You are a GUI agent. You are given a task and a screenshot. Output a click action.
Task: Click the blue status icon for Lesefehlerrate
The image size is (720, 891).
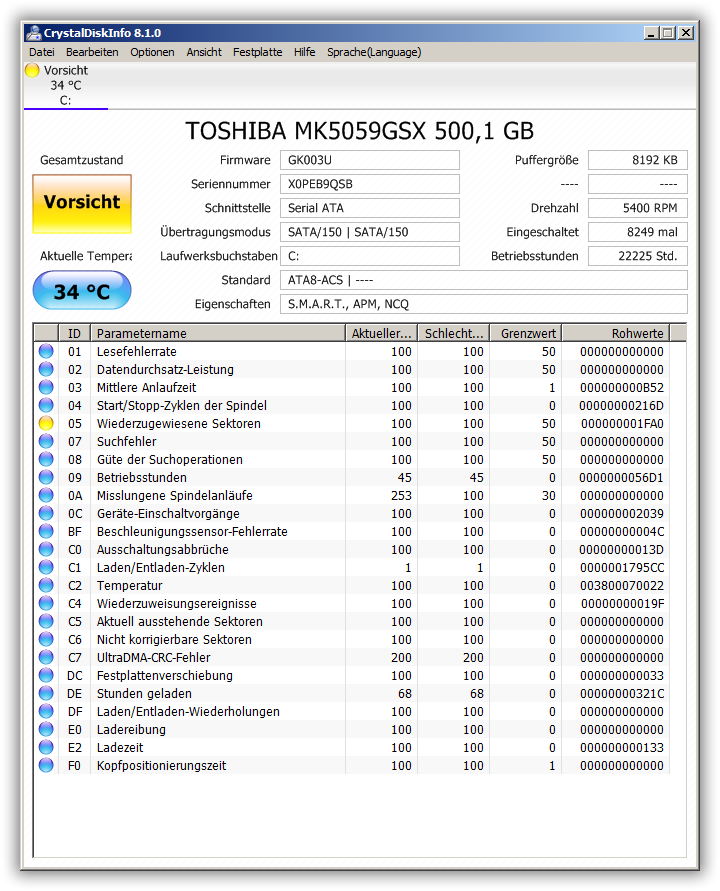(46, 351)
